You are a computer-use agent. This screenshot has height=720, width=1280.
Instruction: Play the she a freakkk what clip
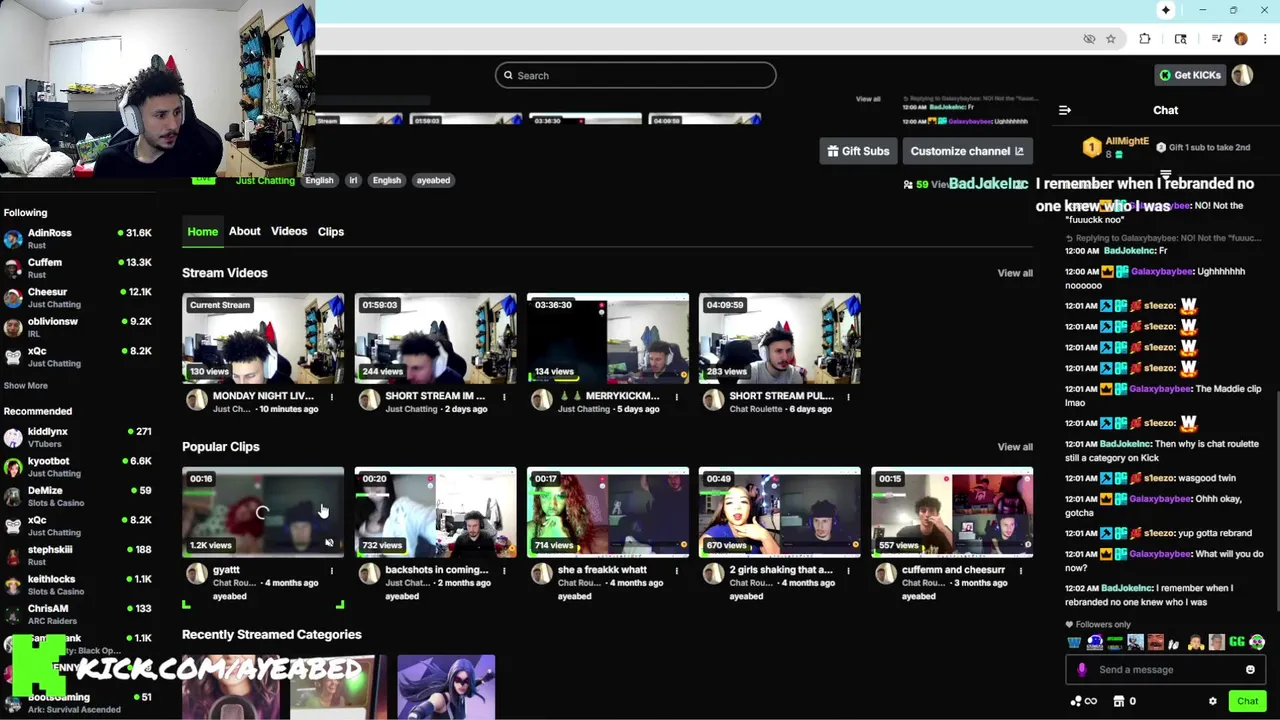pyautogui.click(x=607, y=512)
